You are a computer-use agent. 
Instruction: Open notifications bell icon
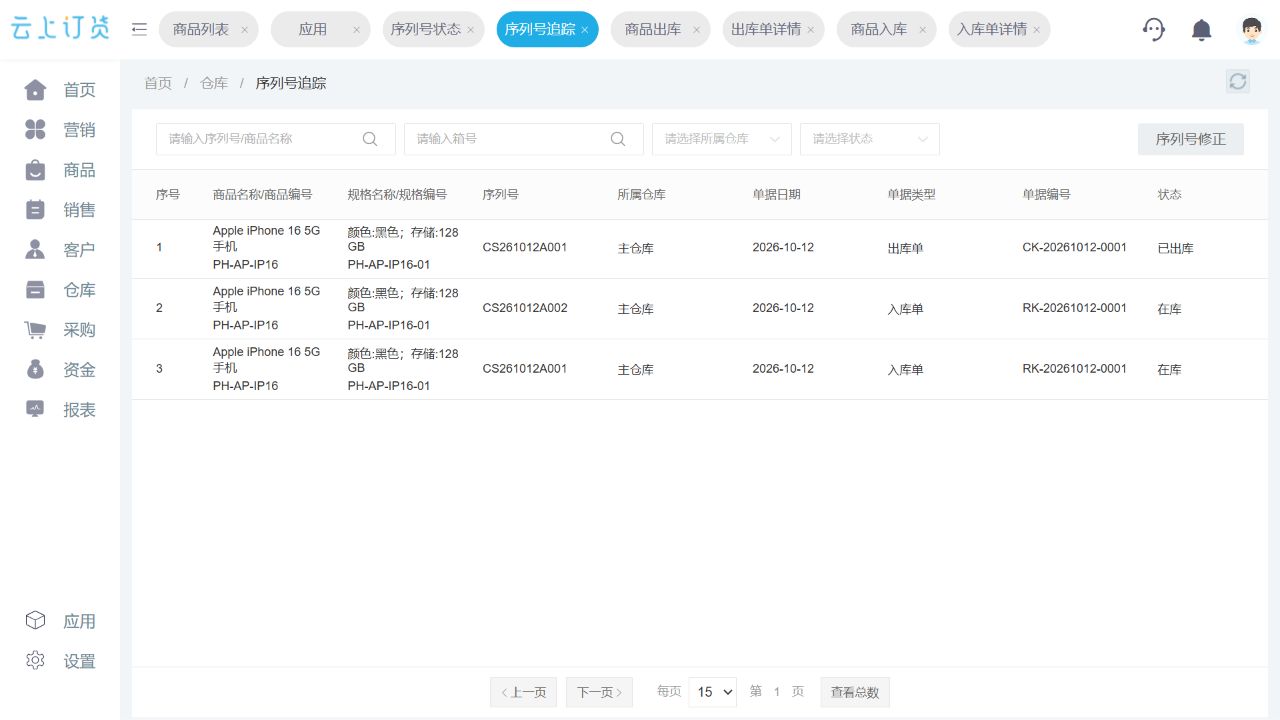(x=1202, y=30)
